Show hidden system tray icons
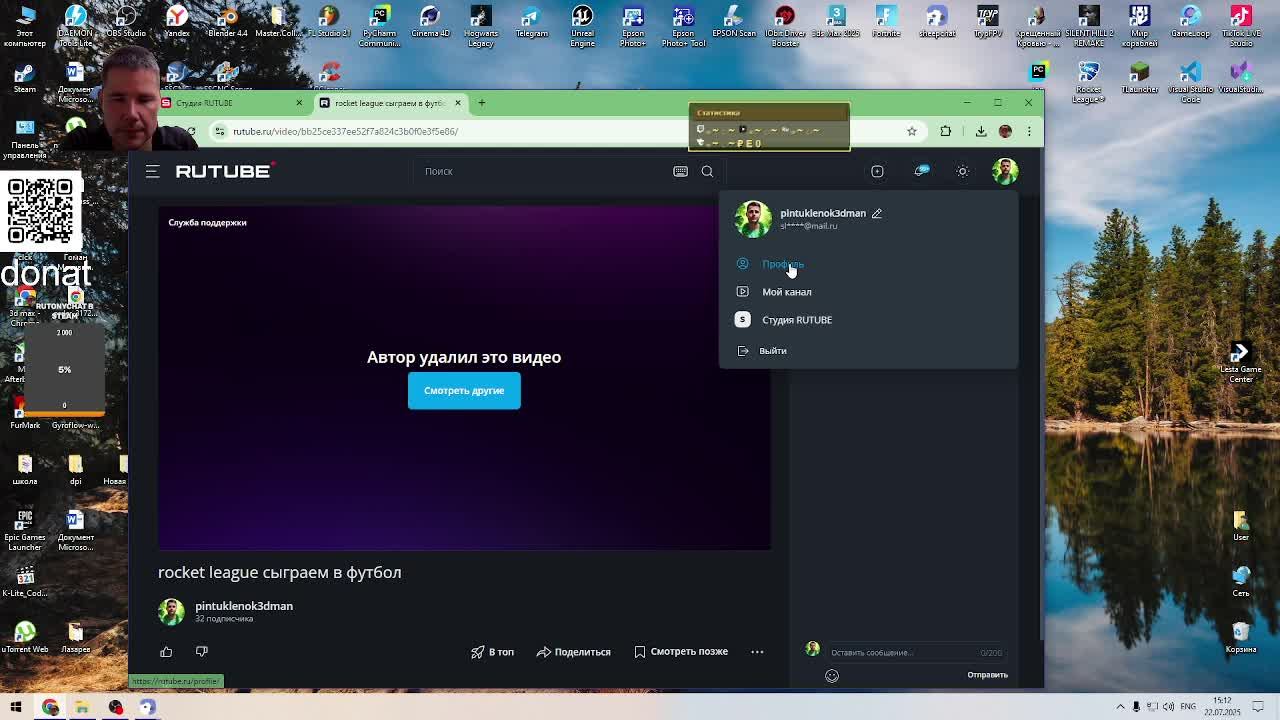 pos(1121,707)
